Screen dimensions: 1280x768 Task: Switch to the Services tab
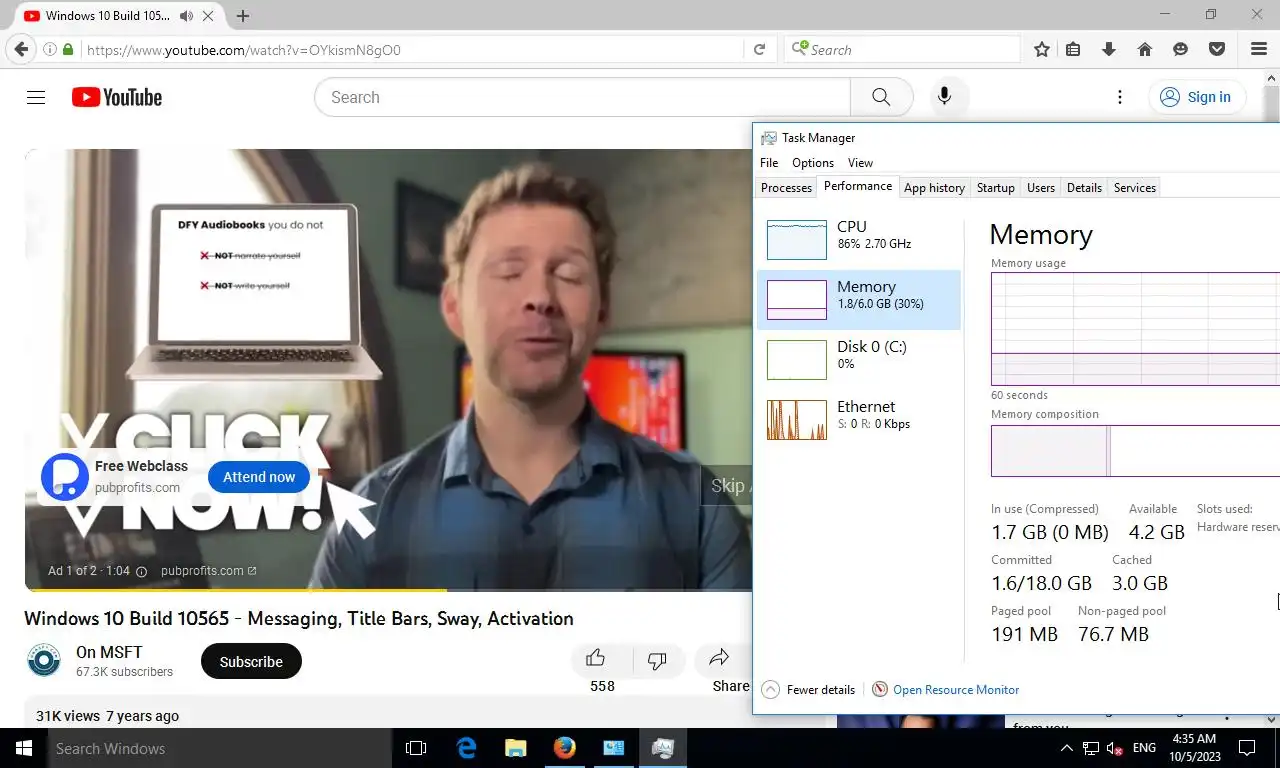1135,188
